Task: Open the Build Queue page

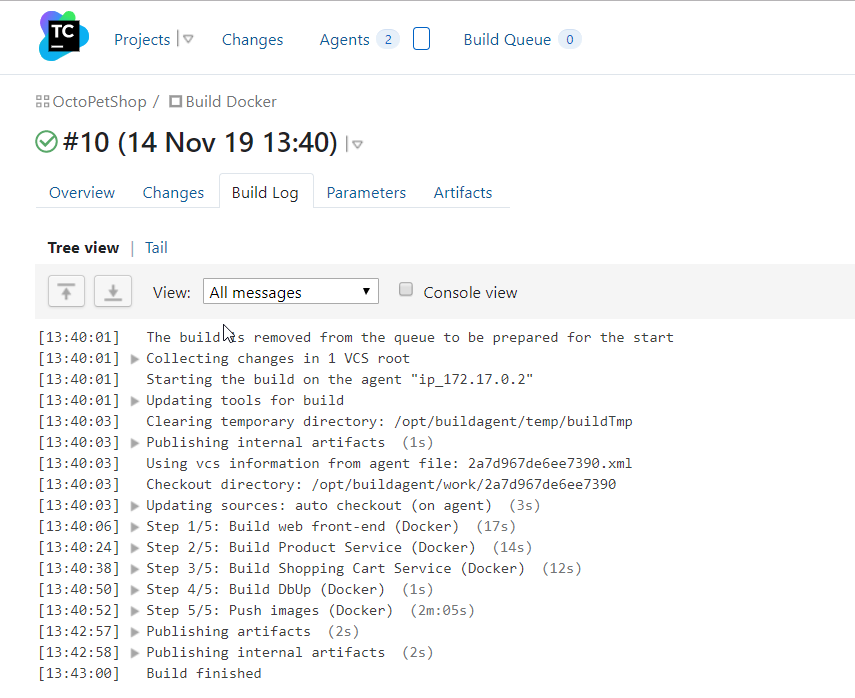Action: point(507,40)
